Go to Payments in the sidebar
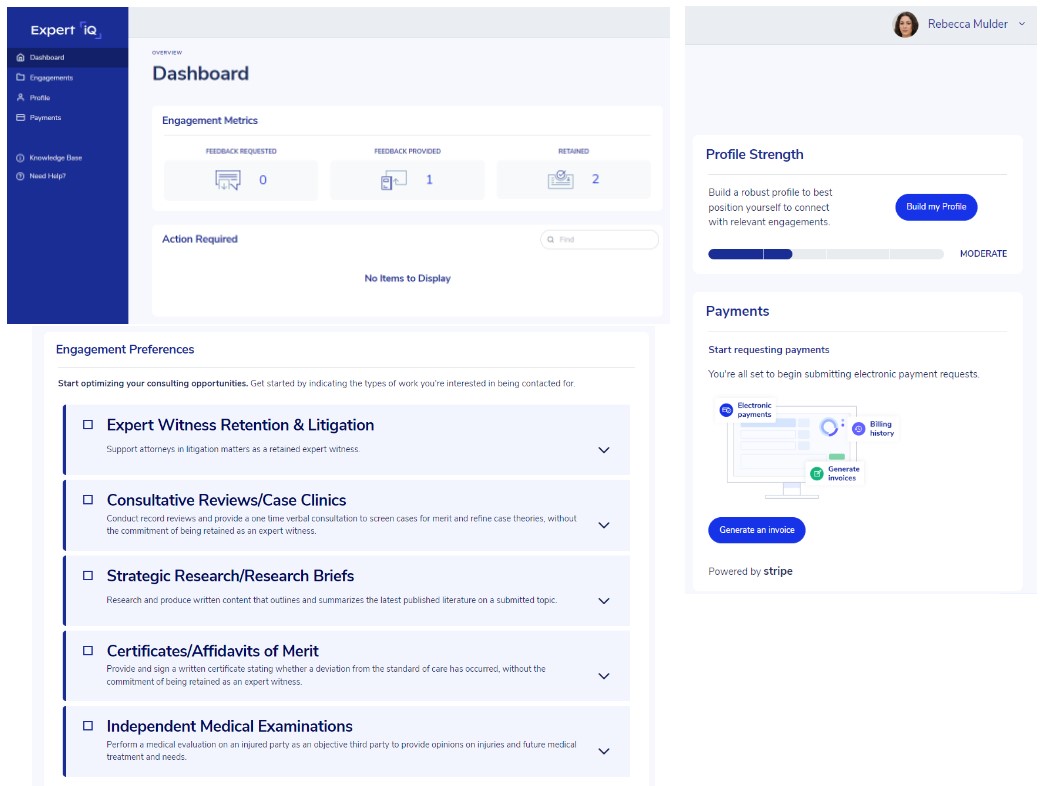Image resolution: width=1040 pixels, height=786 pixels. pos(45,117)
